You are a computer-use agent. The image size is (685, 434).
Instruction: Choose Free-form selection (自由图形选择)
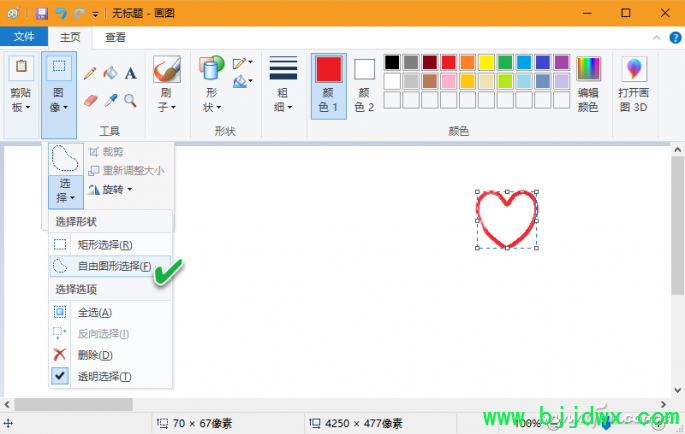(x=111, y=266)
